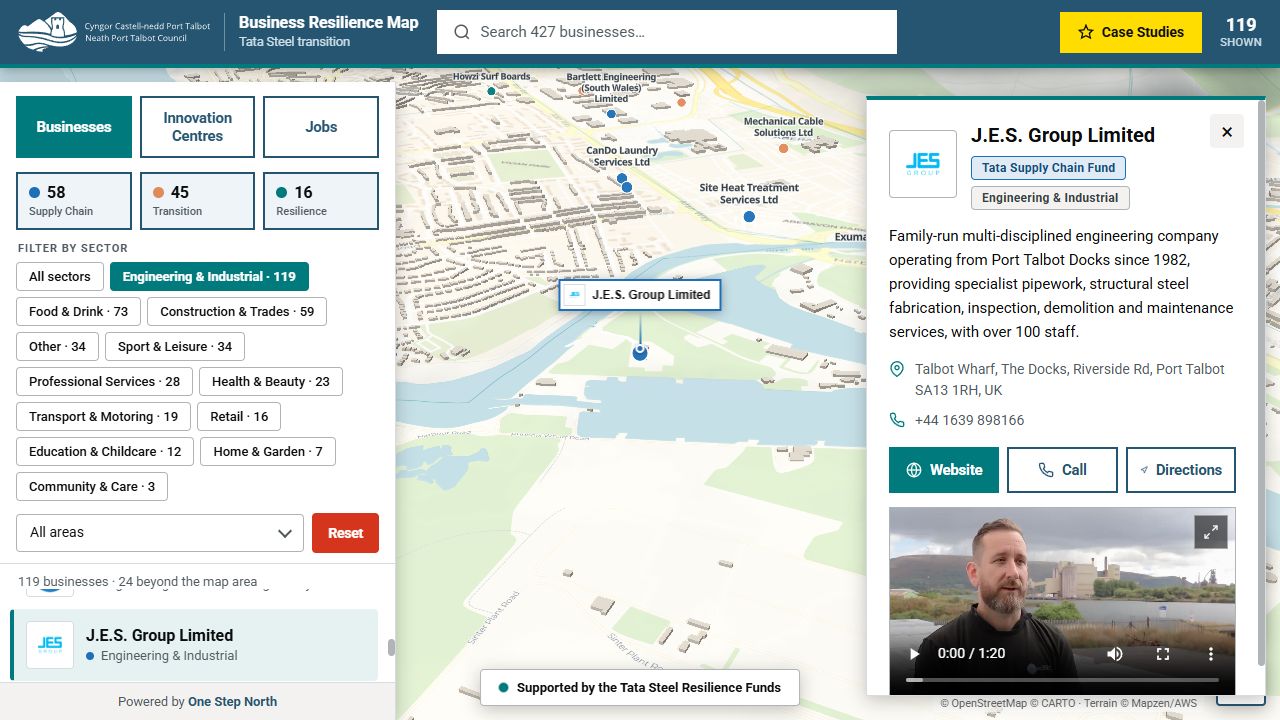Select the All sectors filter chip
Viewport: 1280px width, 720px height.
click(60, 277)
